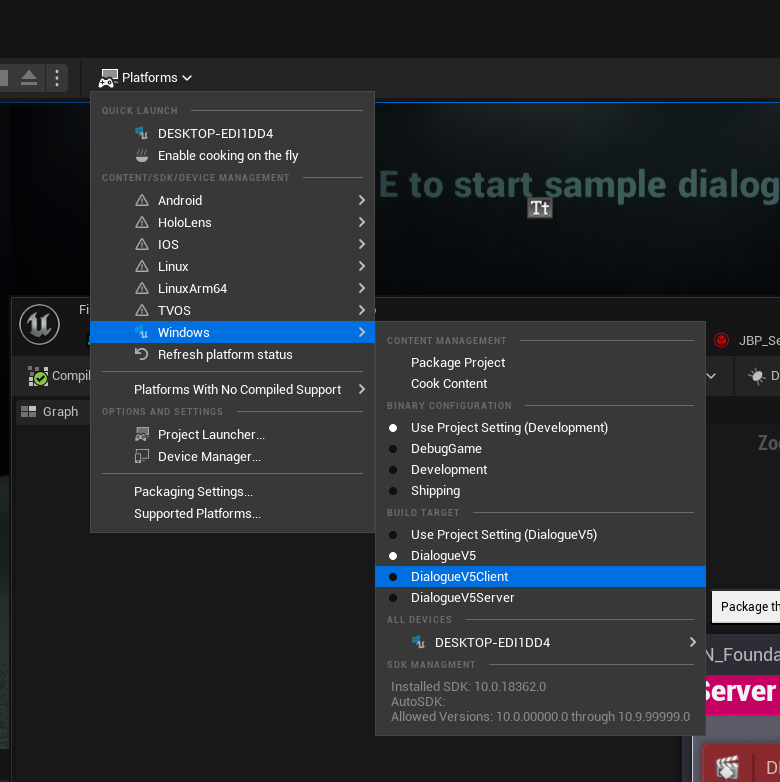Select the Shipping binary configuration
The height and width of the screenshot is (782, 780).
(x=435, y=491)
